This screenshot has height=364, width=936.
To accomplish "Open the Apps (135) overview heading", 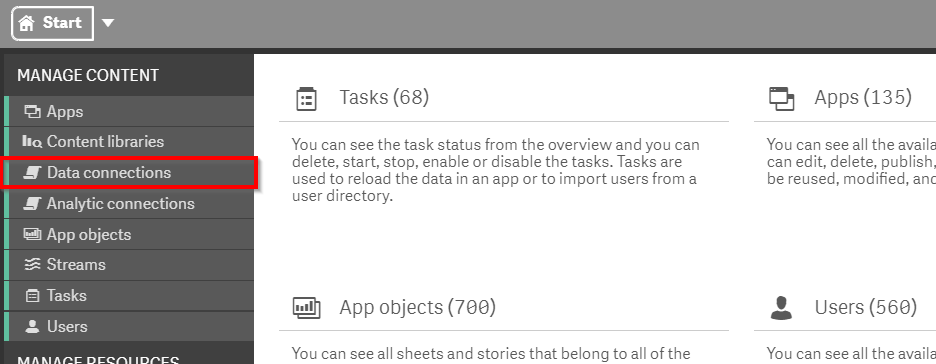I will (x=863, y=97).
